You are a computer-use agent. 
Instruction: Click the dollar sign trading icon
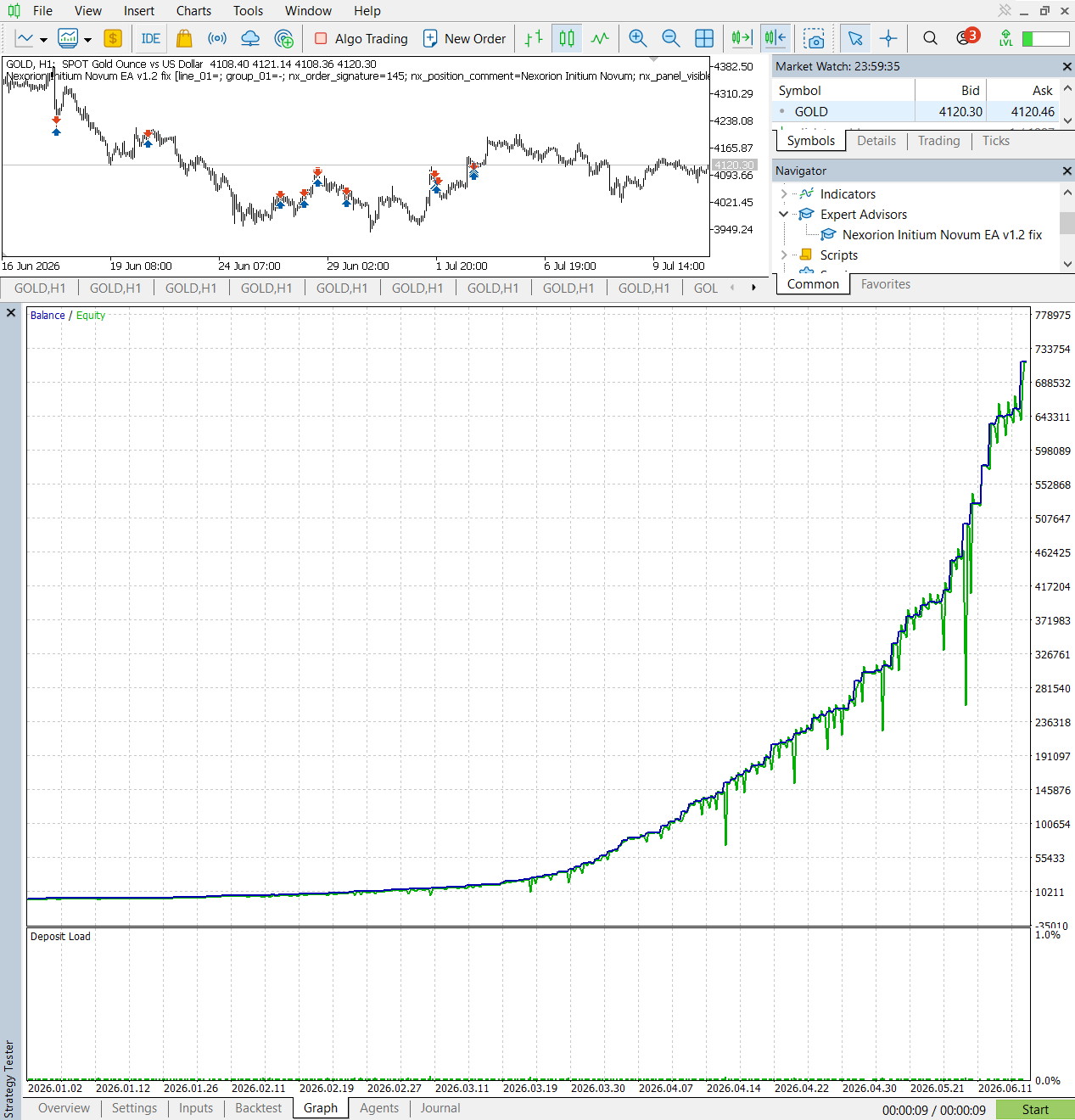113,38
